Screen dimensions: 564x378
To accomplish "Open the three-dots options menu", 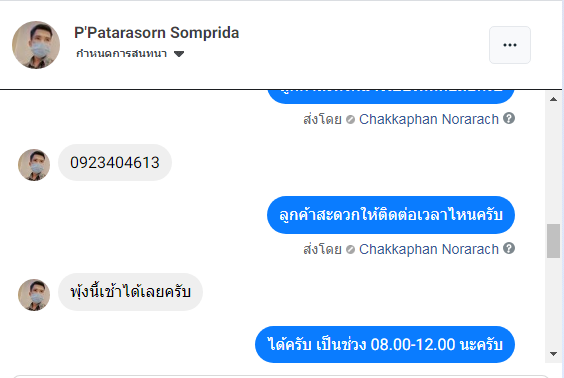I will [510, 45].
